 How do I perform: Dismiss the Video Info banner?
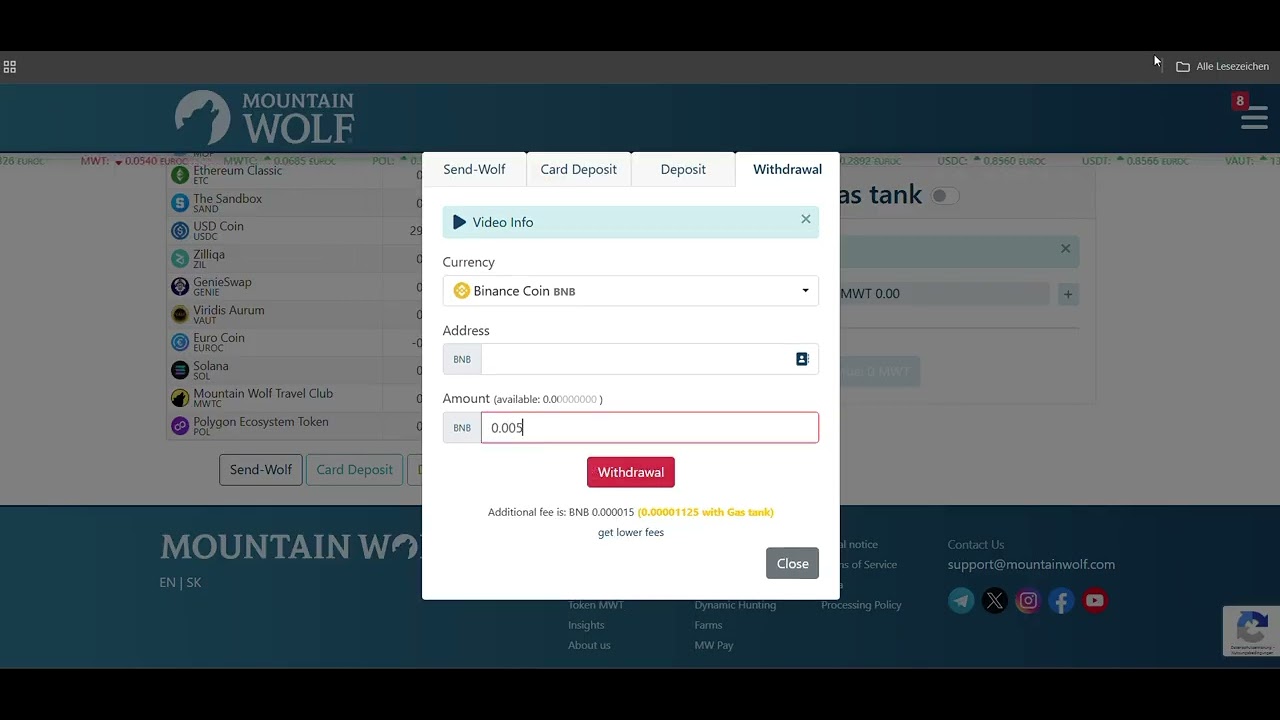pyautogui.click(x=806, y=219)
